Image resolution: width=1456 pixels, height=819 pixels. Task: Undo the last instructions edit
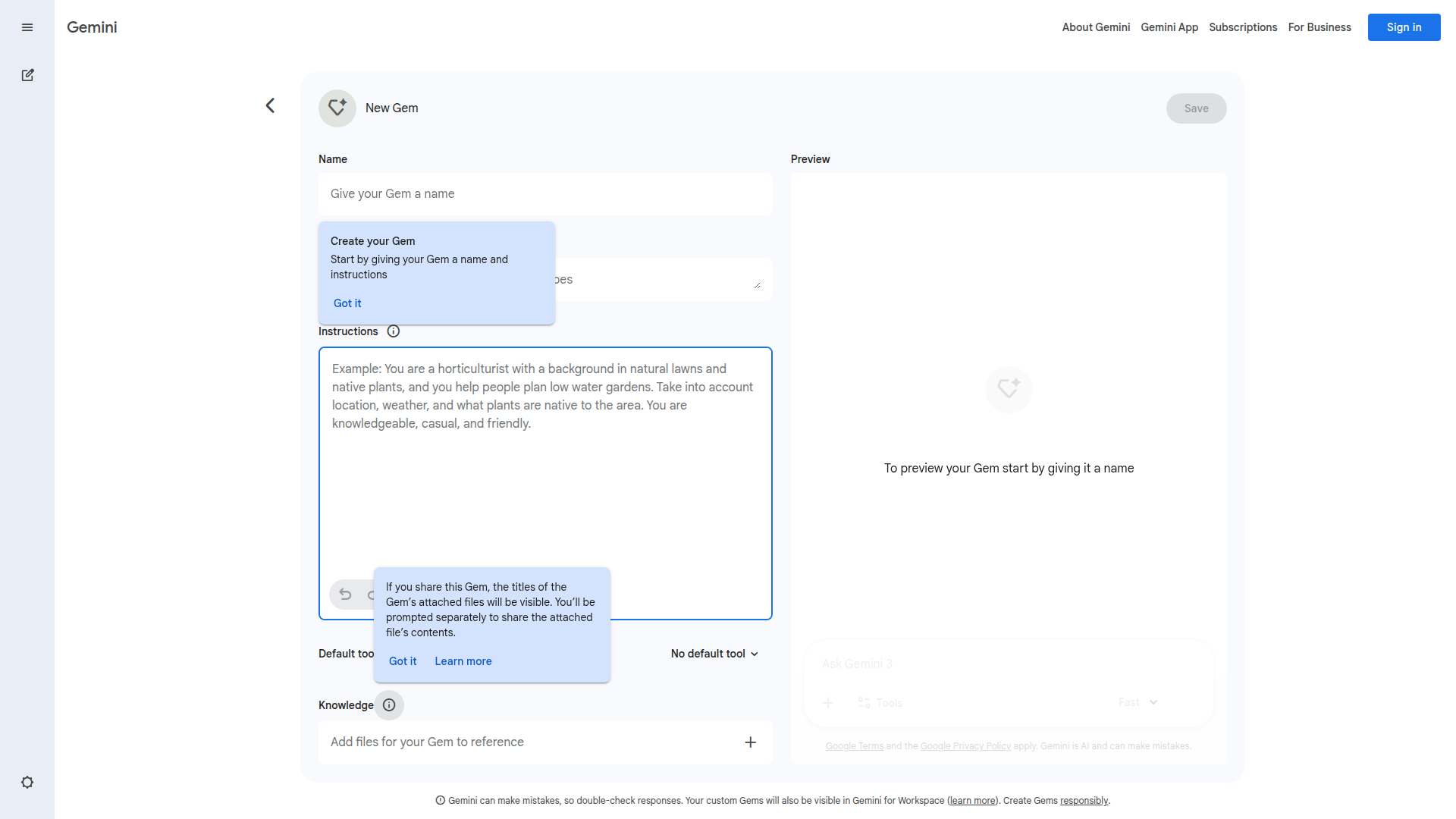(346, 595)
